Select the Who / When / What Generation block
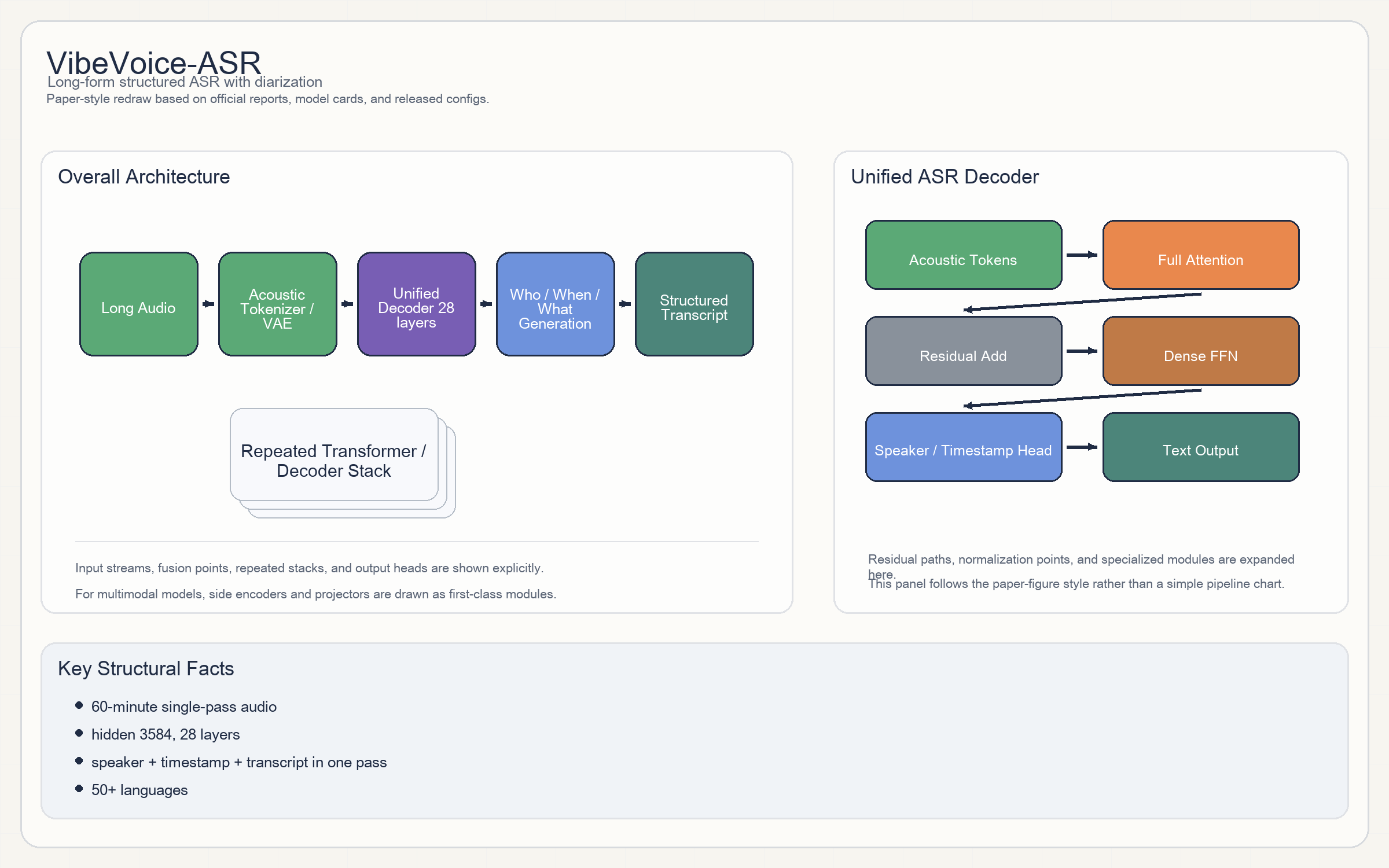This screenshot has width=1389, height=868. (555, 304)
